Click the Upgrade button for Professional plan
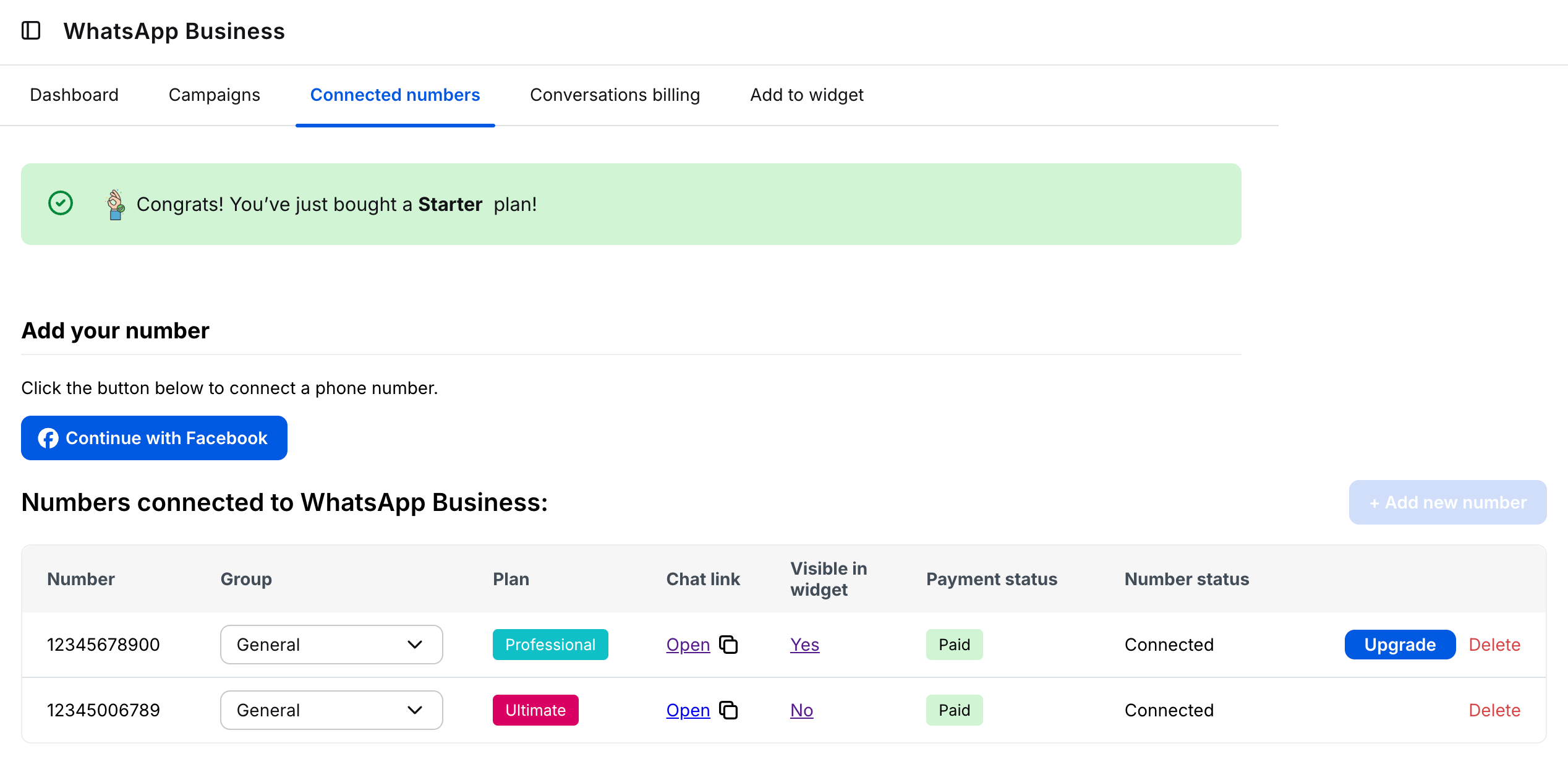This screenshot has width=1568, height=772. [1400, 645]
